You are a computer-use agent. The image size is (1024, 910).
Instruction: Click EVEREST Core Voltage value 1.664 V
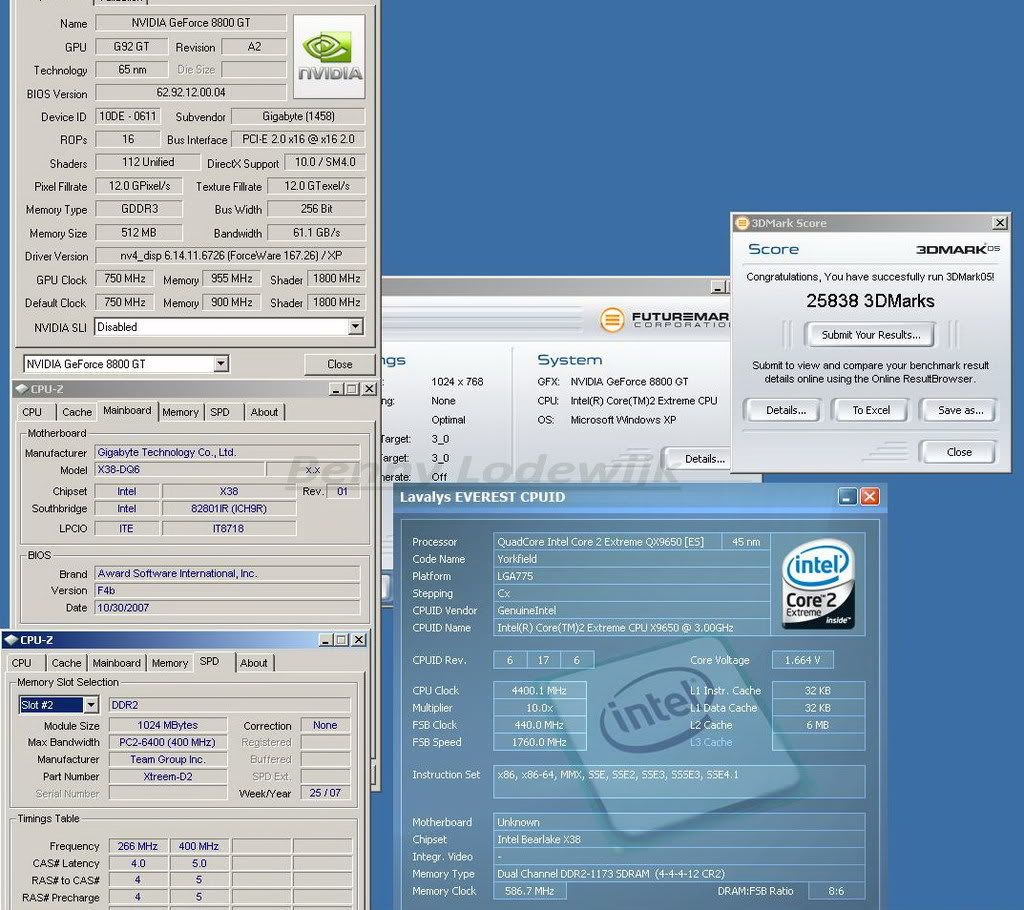(803, 660)
